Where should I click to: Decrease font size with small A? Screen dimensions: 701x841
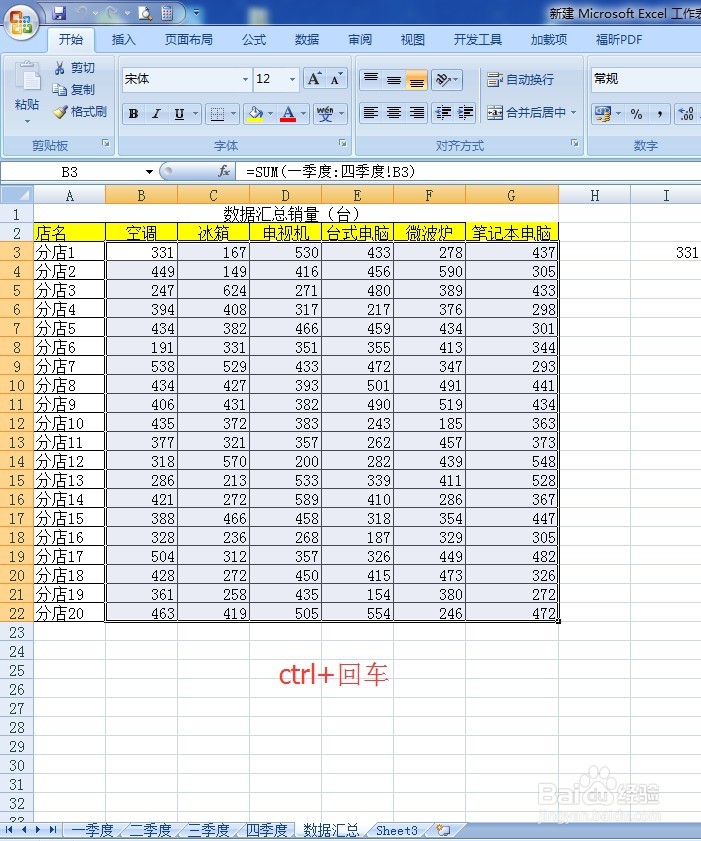336,79
